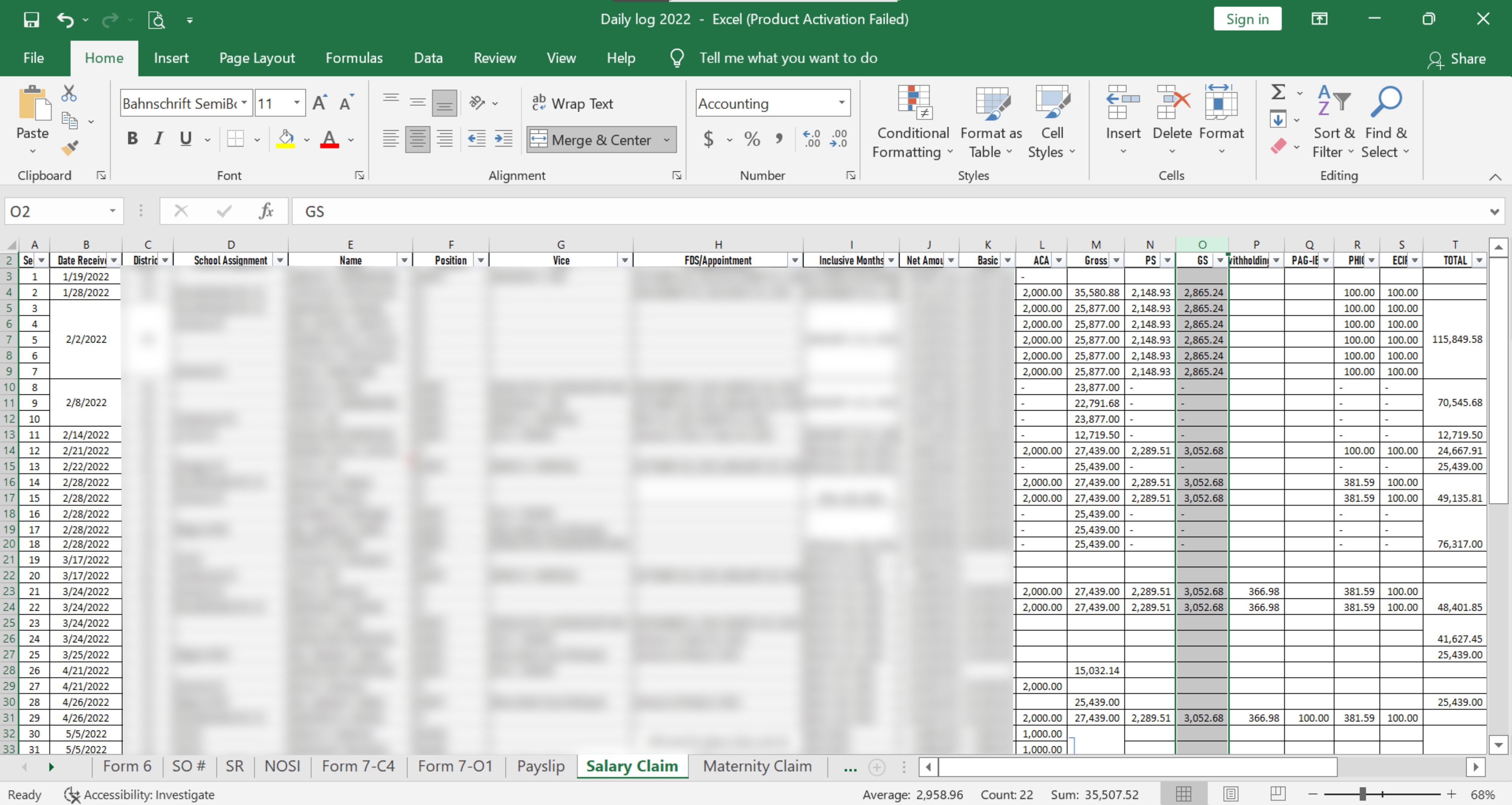Click the Insert Function fx icon

[x=266, y=211]
